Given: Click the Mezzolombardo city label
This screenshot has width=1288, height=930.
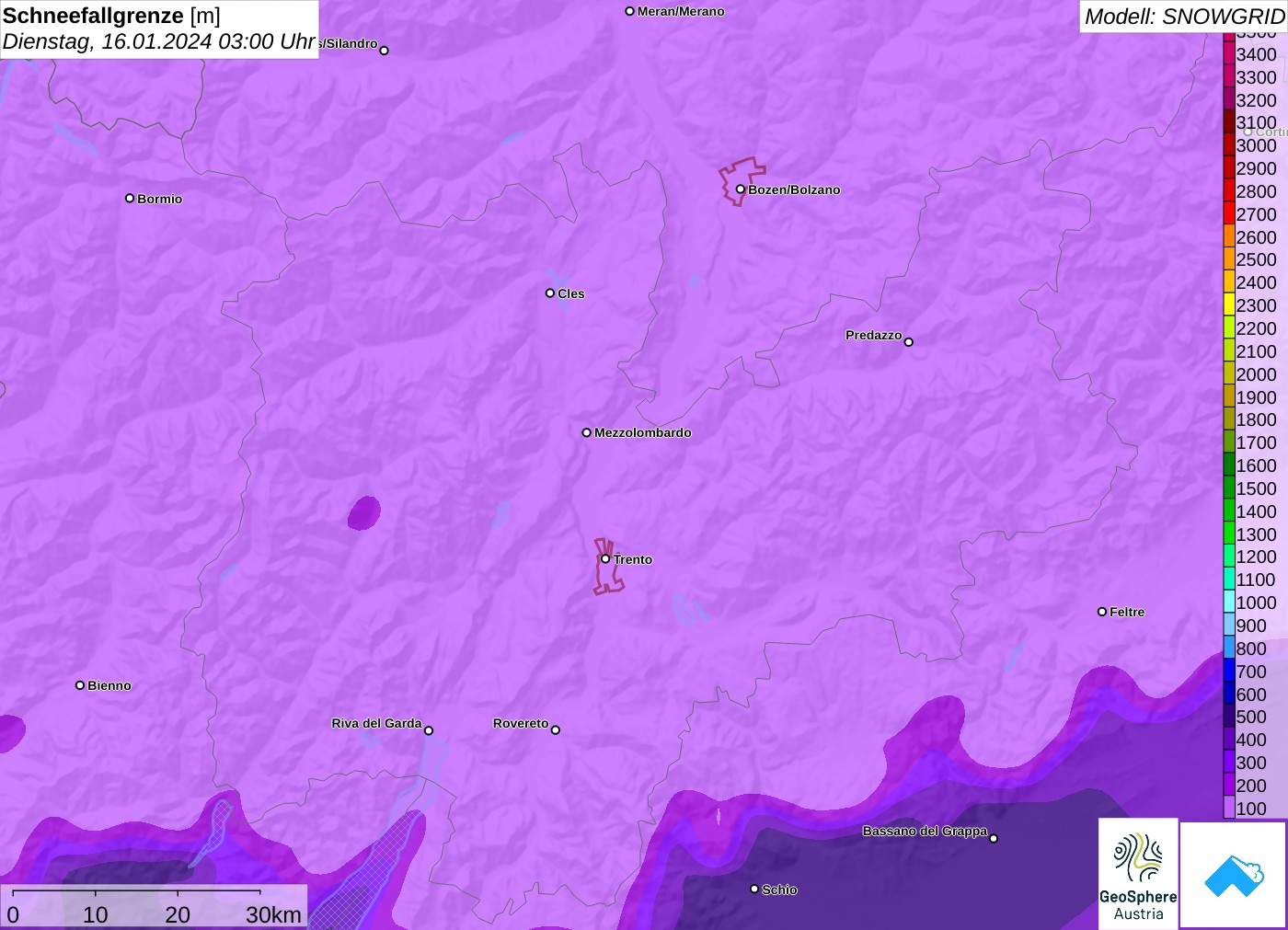Looking at the screenshot, I should [x=642, y=432].
